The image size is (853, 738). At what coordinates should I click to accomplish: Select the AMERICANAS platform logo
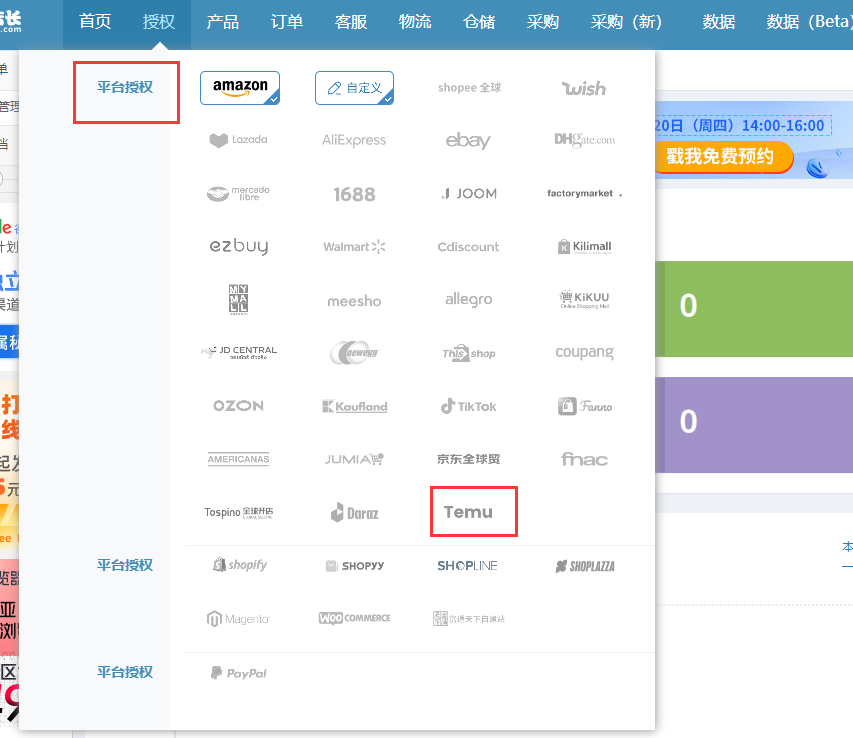pos(238,459)
